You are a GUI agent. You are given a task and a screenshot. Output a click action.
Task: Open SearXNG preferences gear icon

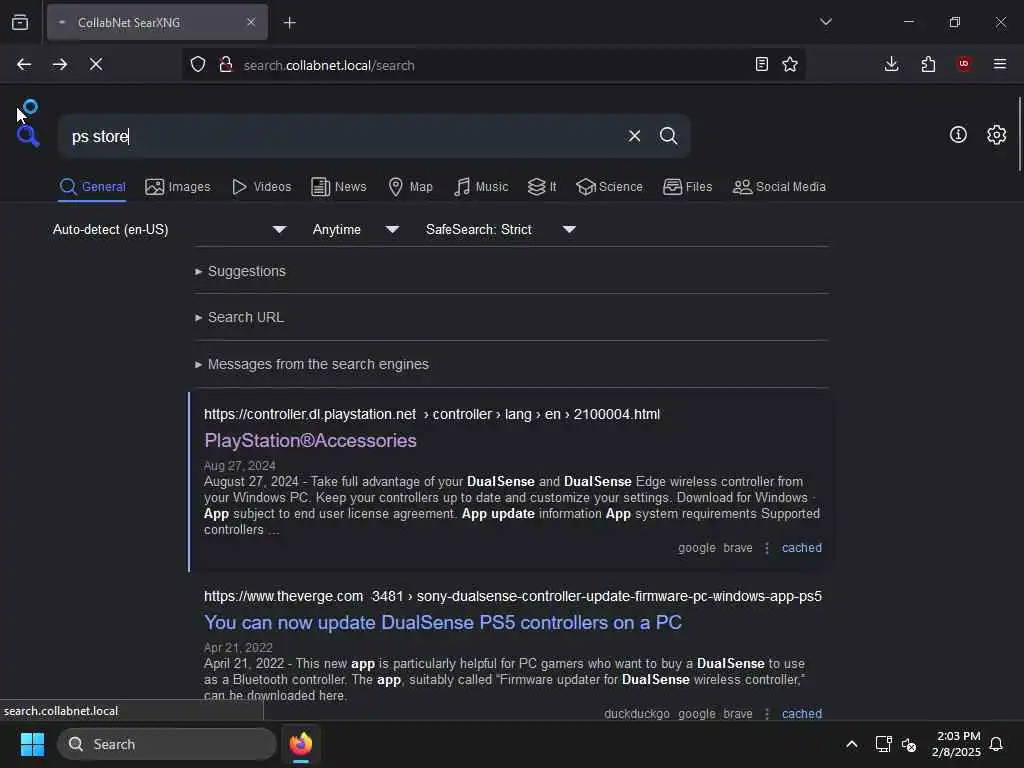[x=996, y=135]
